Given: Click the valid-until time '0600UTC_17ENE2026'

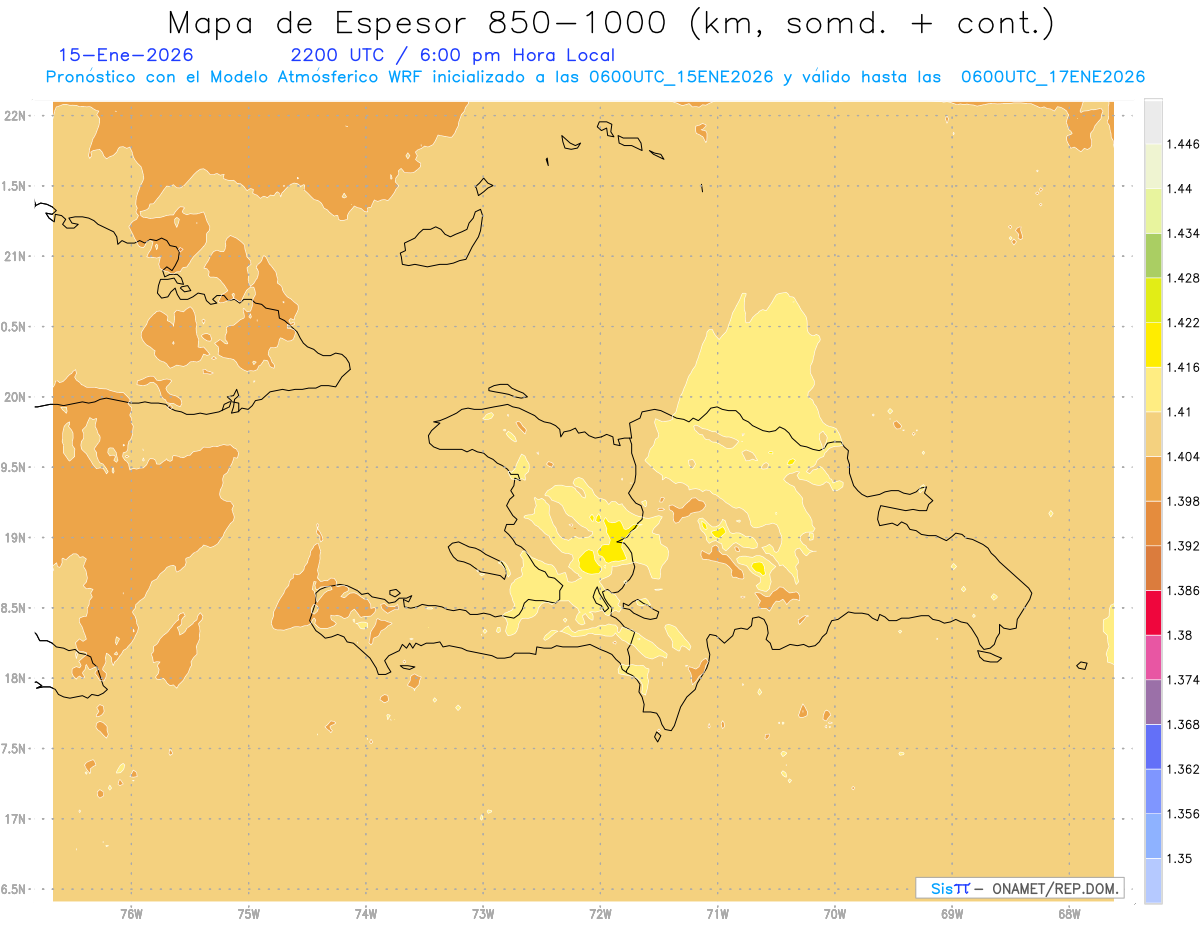Looking at the screenshot, I should click(x=1053, y=77).
